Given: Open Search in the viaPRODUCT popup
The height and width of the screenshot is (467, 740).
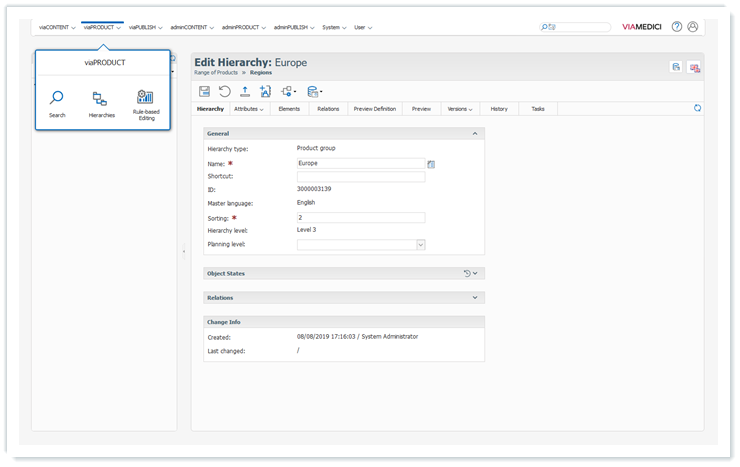Looking at the screenshot, I should coord(57,102).
